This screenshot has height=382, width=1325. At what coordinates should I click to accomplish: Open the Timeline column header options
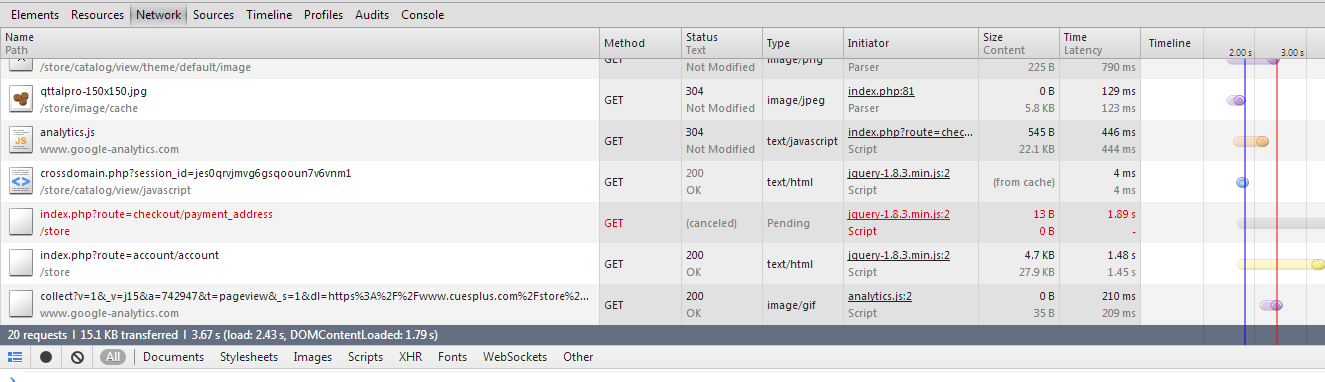[x=1170, y=43]
